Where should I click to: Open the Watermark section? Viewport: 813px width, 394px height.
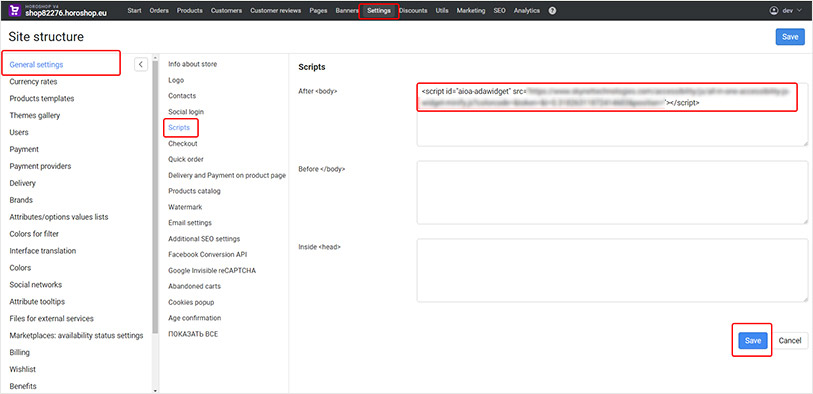(x=185, y=207)
